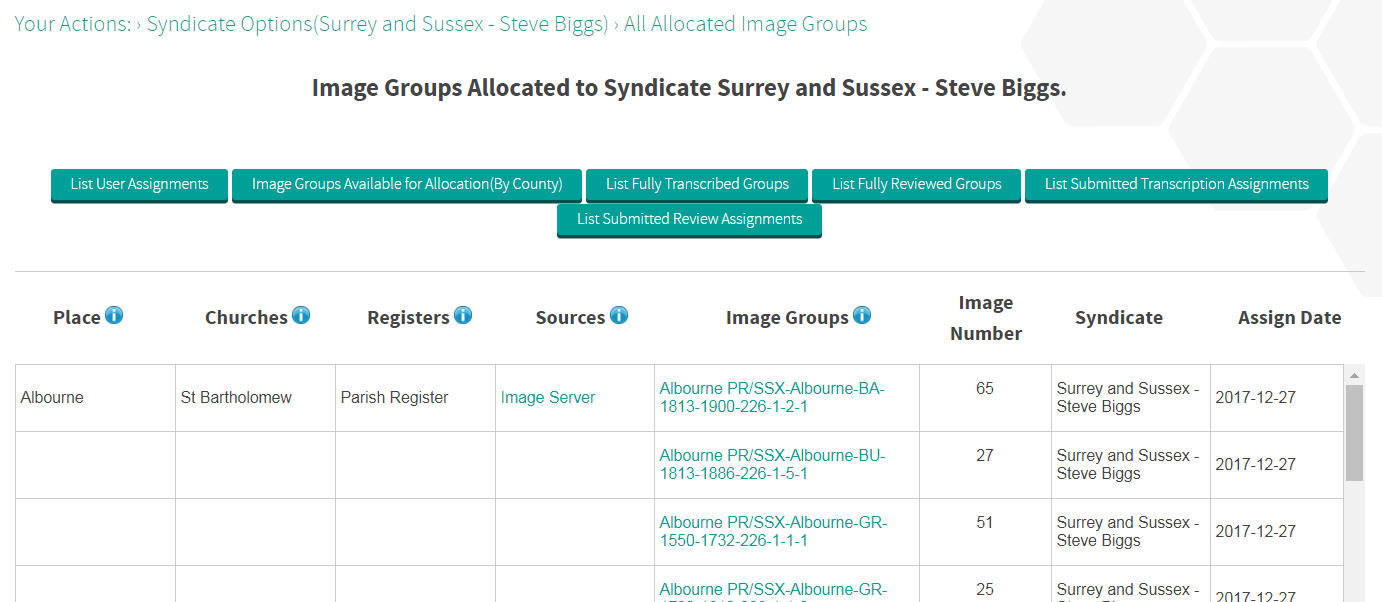This screenshot has height=602, width=1382.
Task: Open image group Albourne-GR-1550-1732-226-1-1-1
Action: [773, 532]
